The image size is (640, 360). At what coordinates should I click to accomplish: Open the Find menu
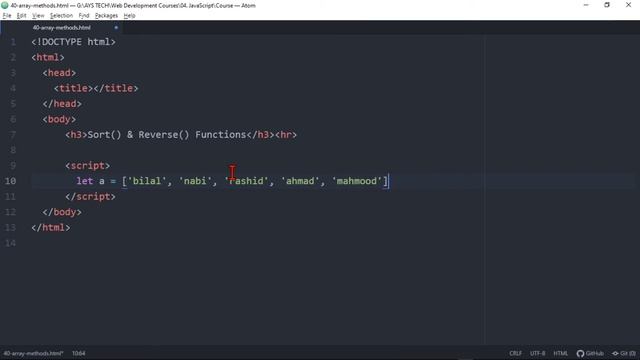click(84, 16)
